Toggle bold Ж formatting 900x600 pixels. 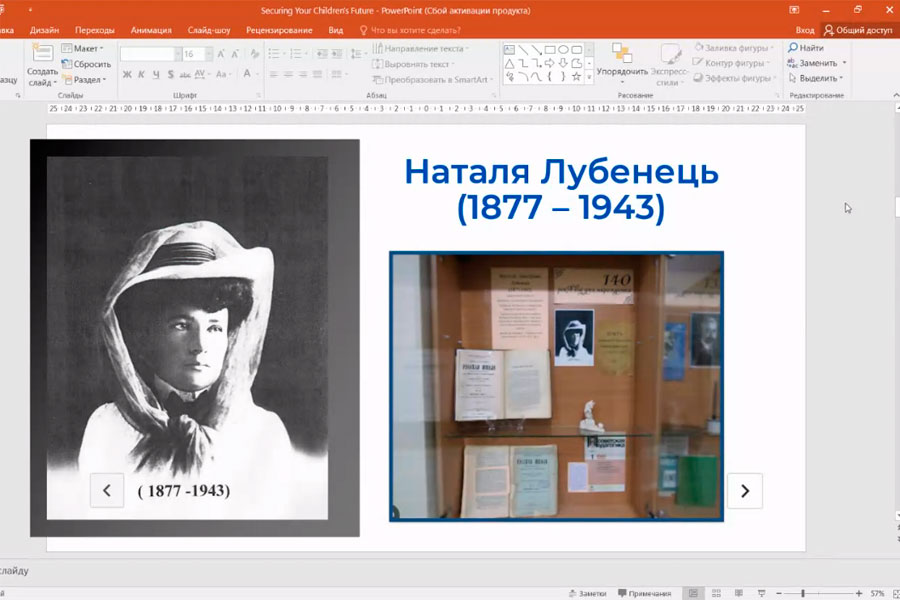(x=127, y=75)
